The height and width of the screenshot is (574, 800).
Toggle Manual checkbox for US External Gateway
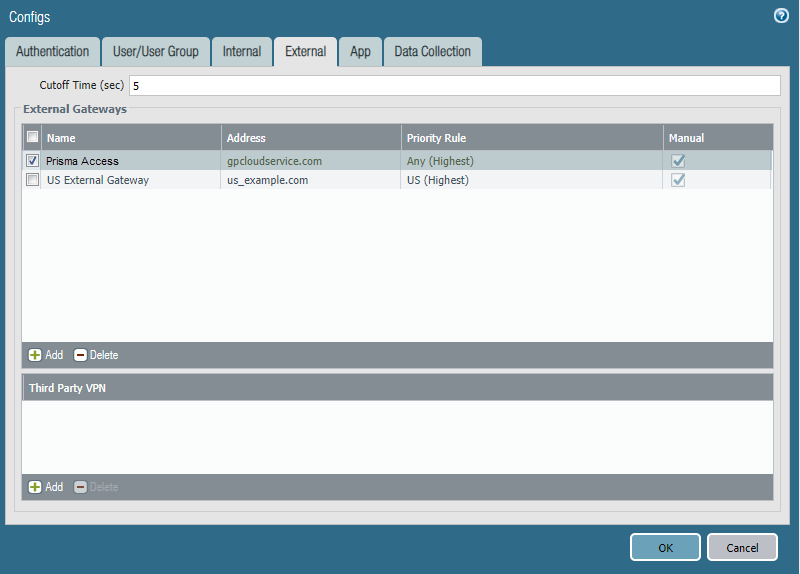[x=678, y=180]
